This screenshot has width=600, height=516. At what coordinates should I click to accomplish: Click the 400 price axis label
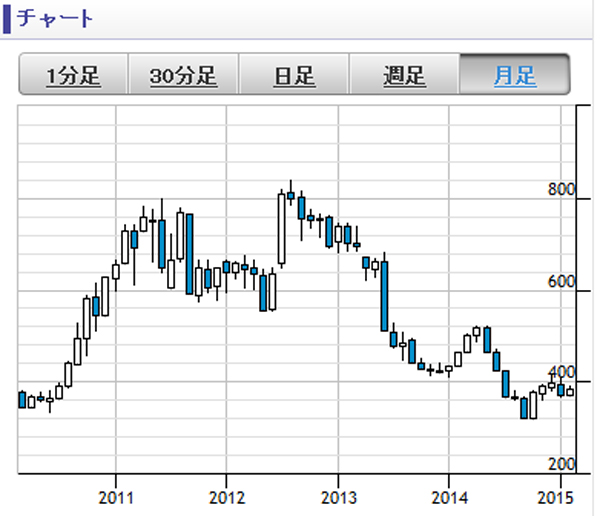562,372
